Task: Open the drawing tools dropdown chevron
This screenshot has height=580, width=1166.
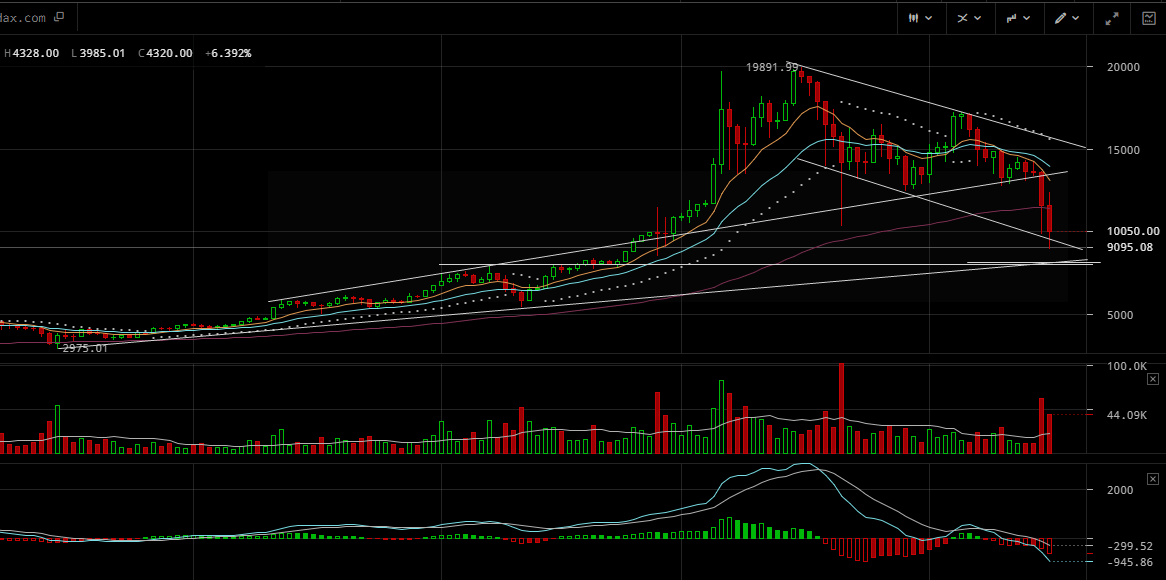Action: click(1076, 18)
